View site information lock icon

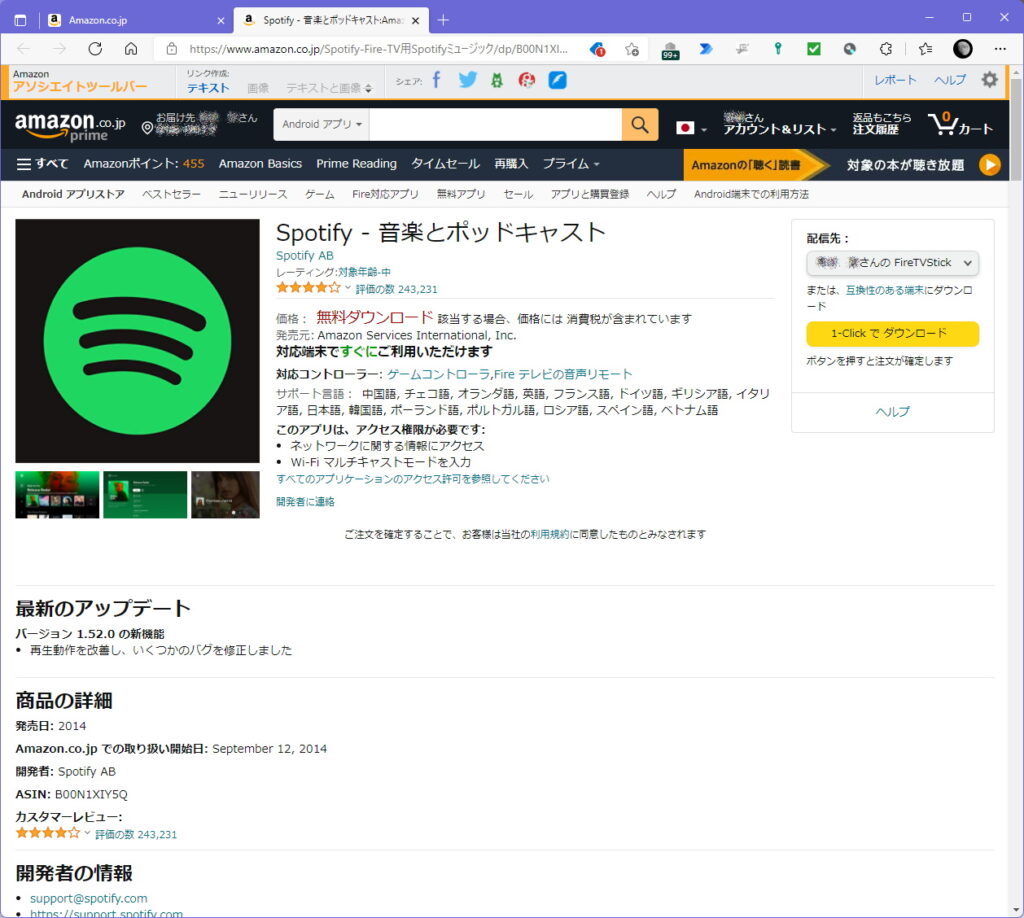pyautogui.click(x=172, y=49)
